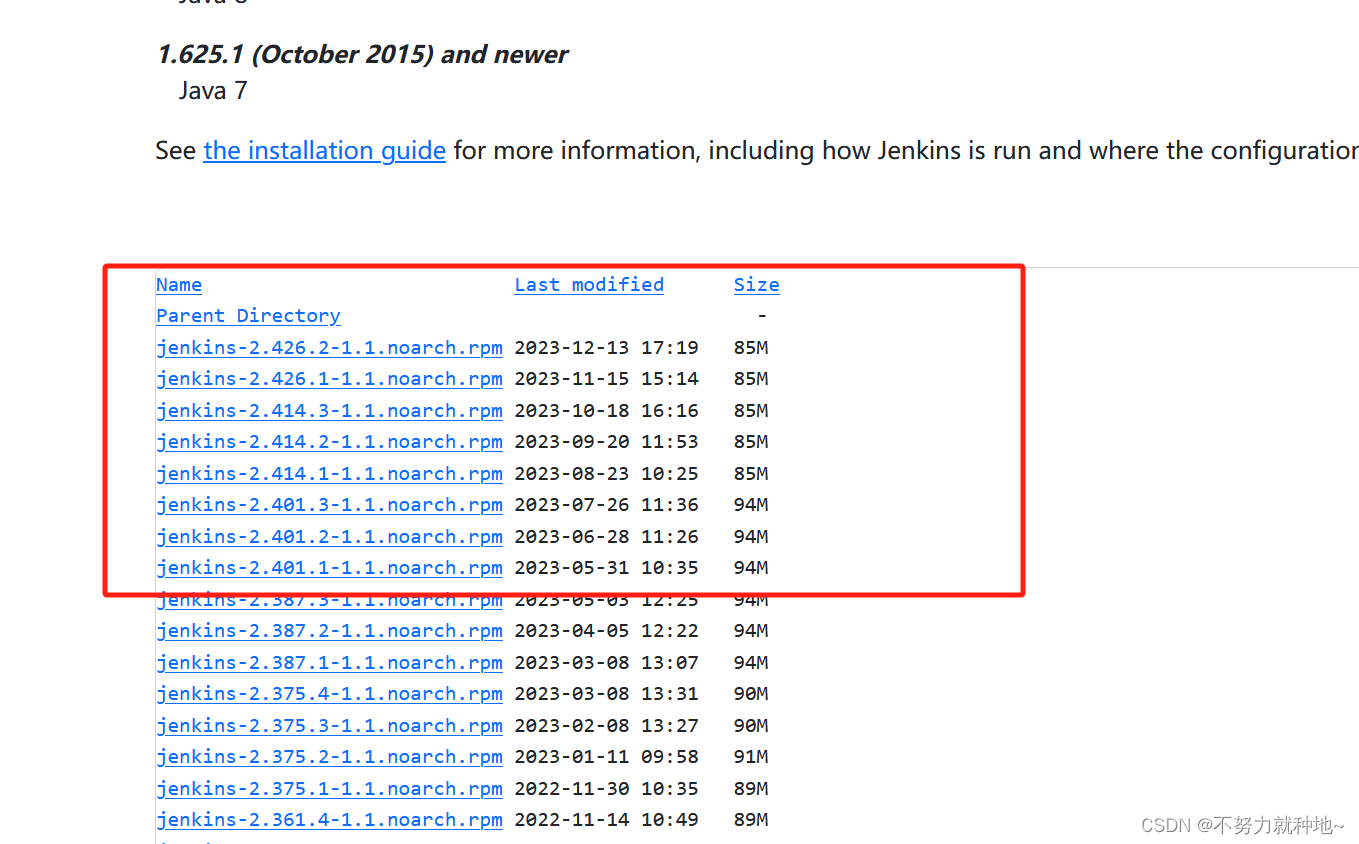Click the heading '1.625.1 (October 2015) and newer'
1359x844 pixels.
pos(362,55)
